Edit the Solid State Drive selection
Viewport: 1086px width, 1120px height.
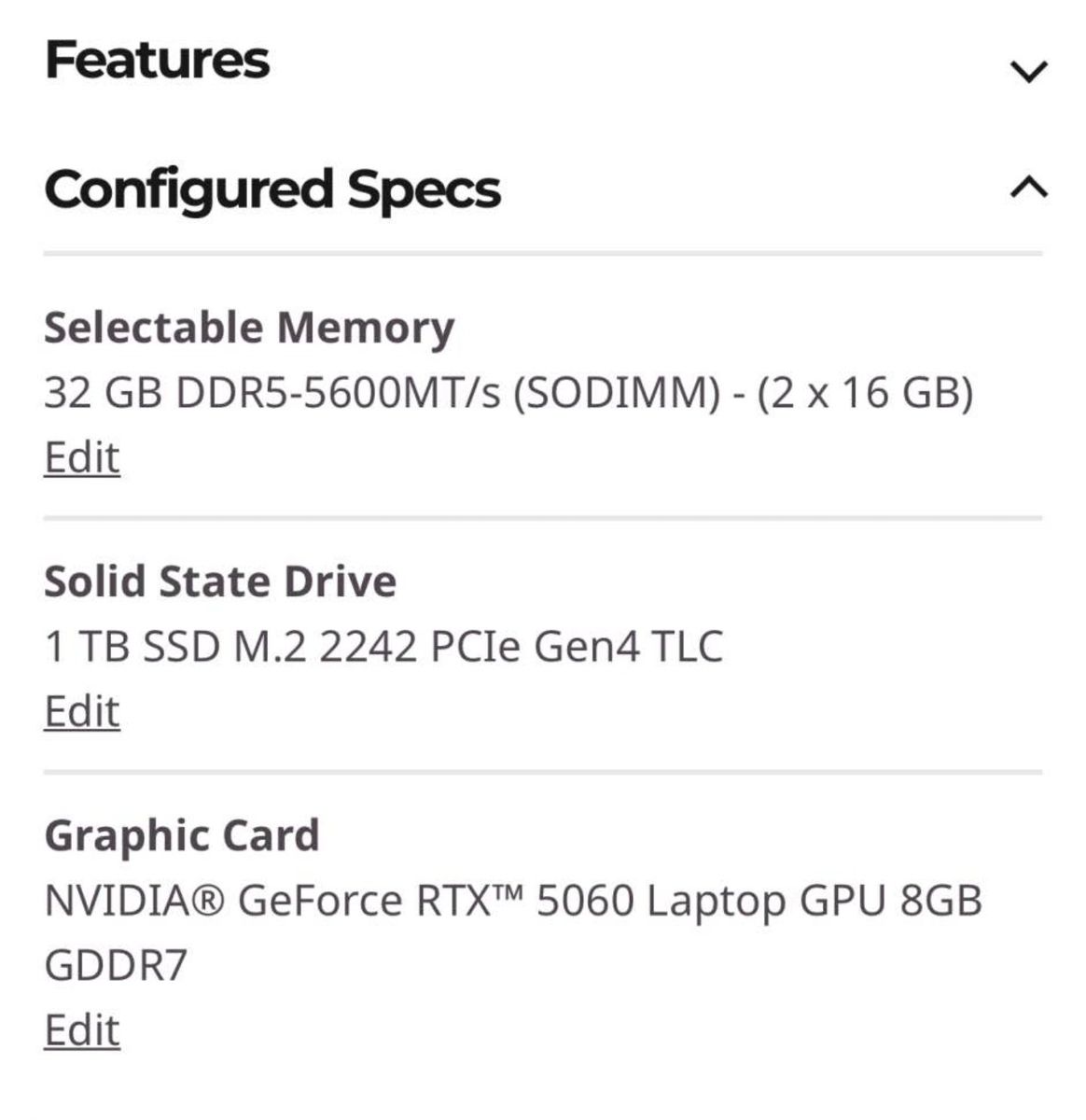coord(82,711)
